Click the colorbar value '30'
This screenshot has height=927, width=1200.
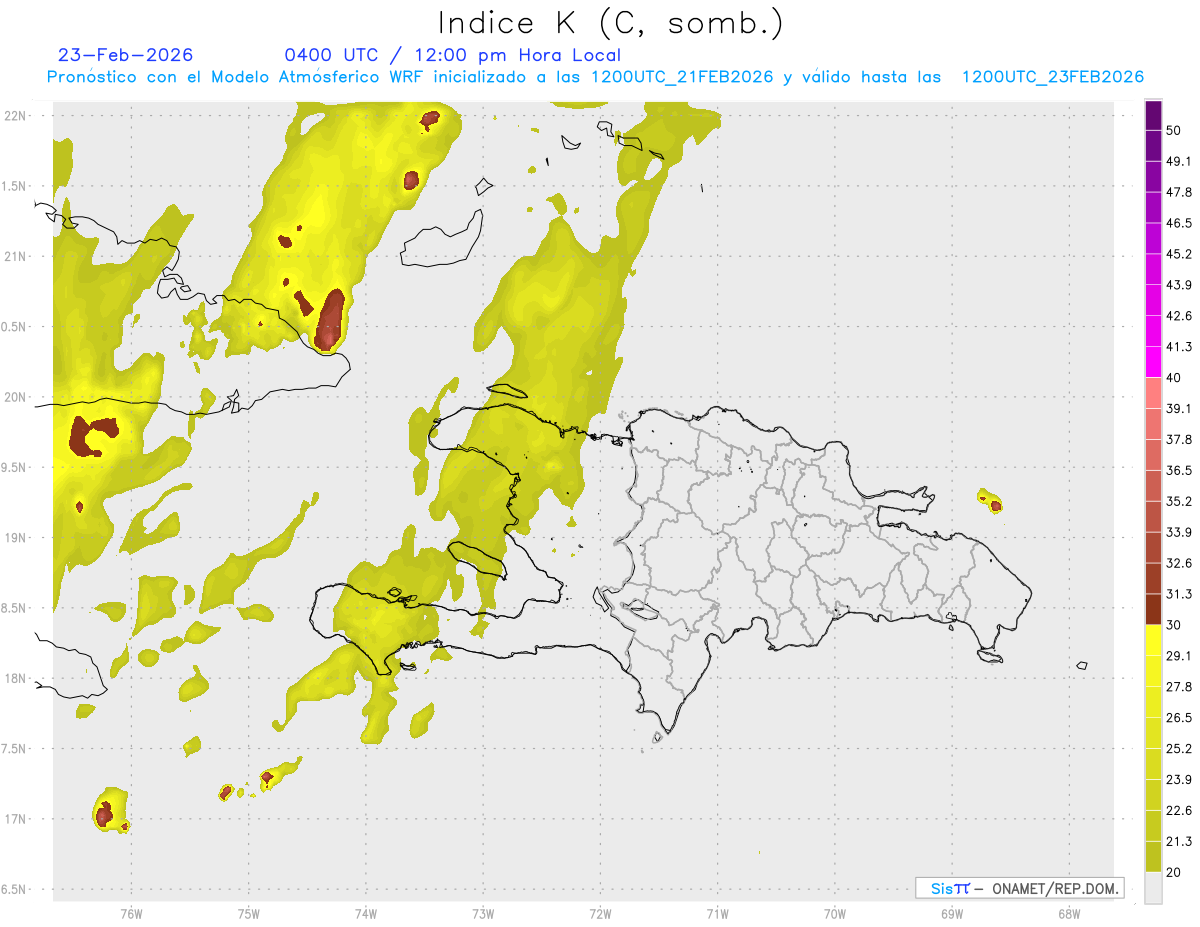1173,625
